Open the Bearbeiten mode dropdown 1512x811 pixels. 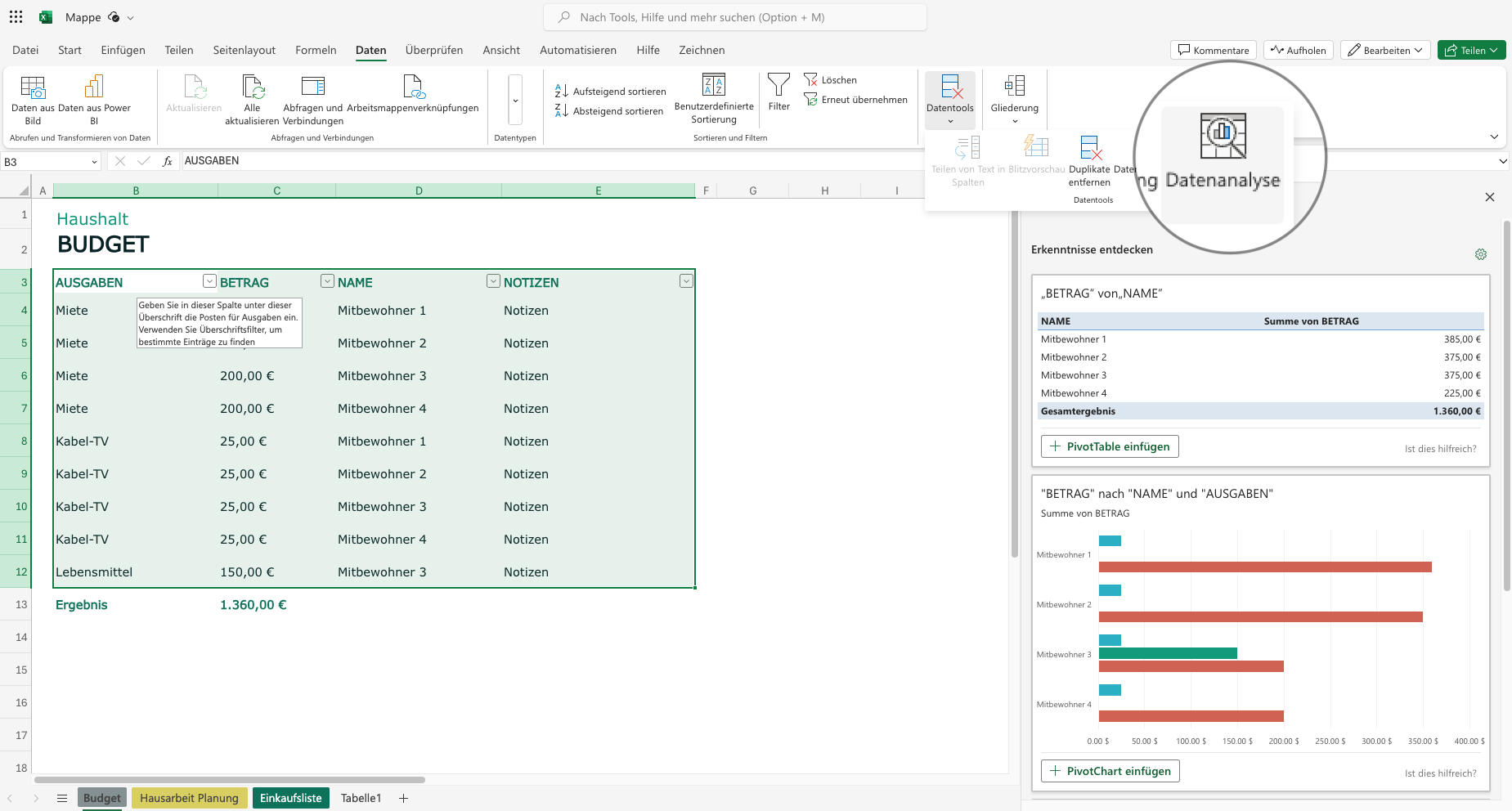(x=1386, y=50)
